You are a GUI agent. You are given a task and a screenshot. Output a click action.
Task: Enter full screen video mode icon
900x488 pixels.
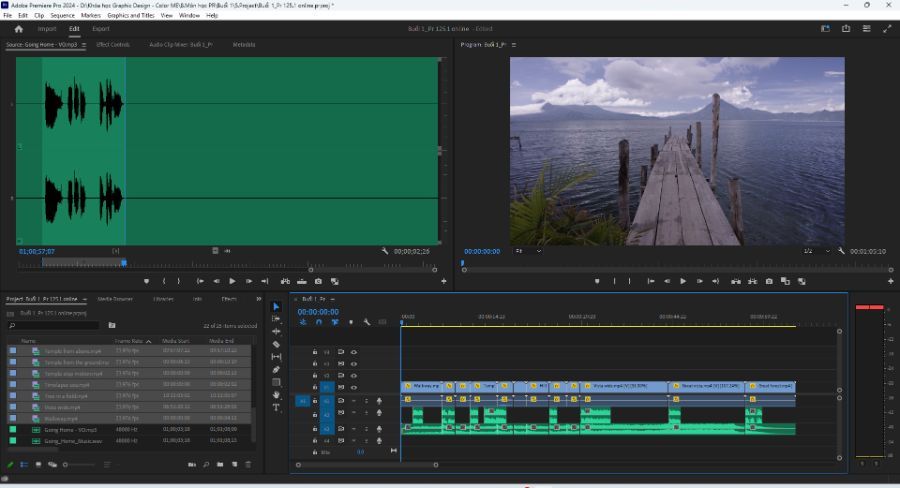[887, 29]
